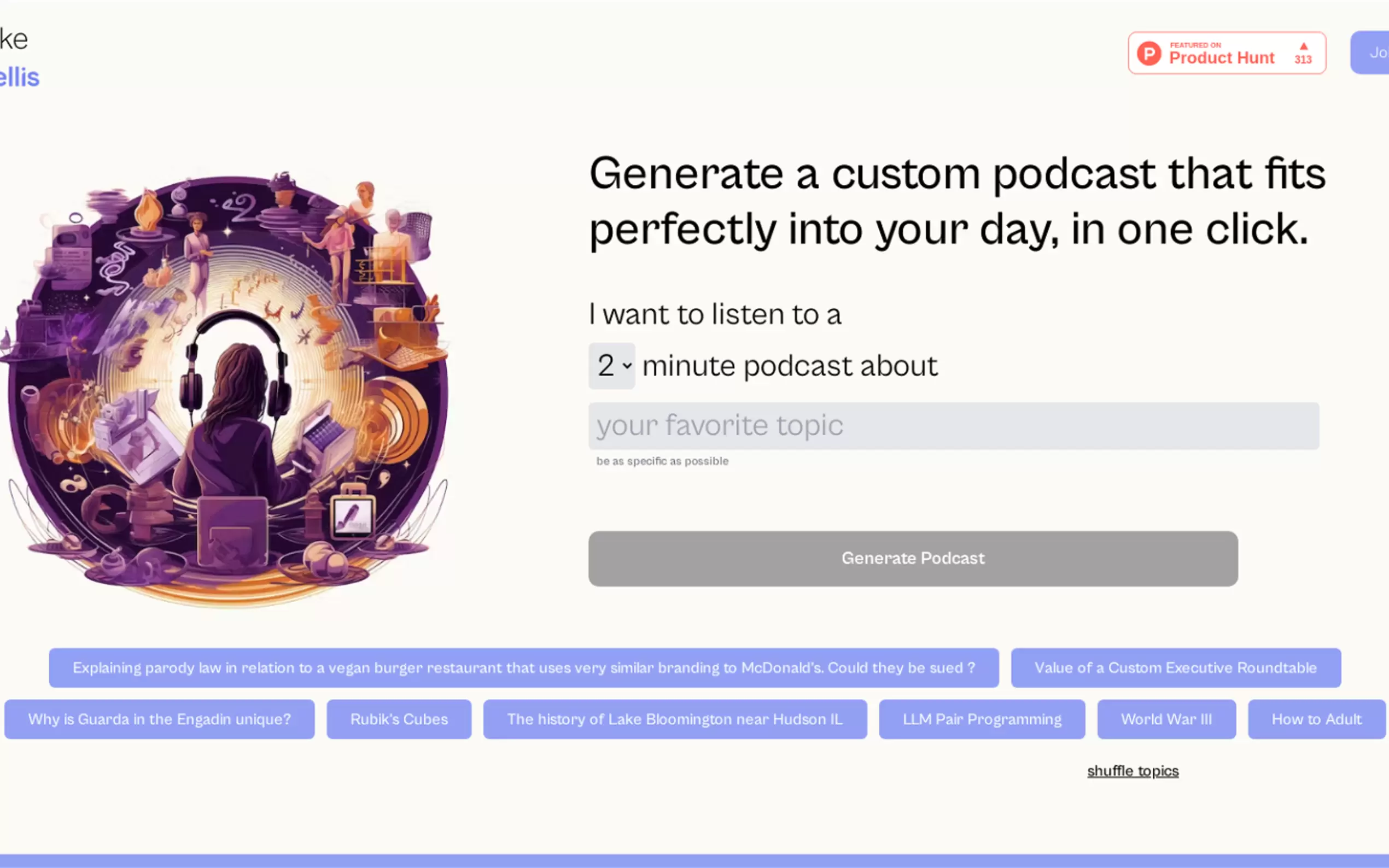Pick the World War III topic
The height and width of the screenshot is (868, 1389).
(x=1166, y=719)
